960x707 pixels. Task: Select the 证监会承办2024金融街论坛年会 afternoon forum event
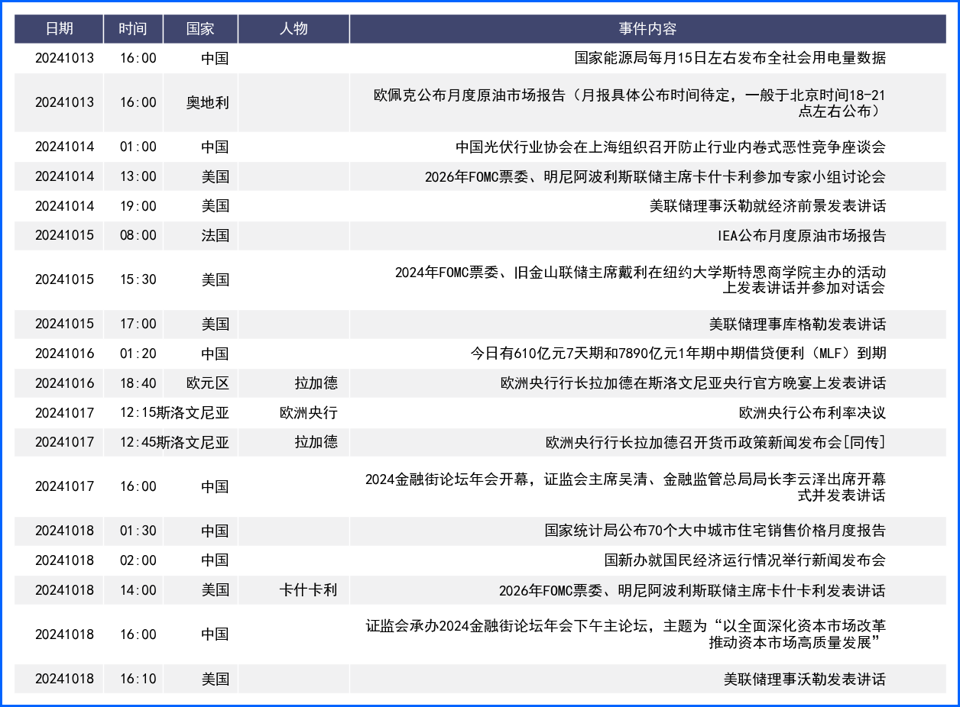[626, 634]
